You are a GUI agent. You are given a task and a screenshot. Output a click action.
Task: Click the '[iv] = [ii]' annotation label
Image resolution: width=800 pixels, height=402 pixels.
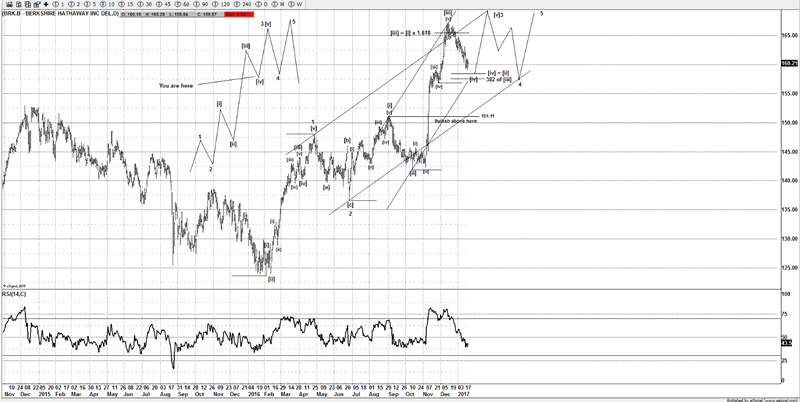click(x=498, y=73)
